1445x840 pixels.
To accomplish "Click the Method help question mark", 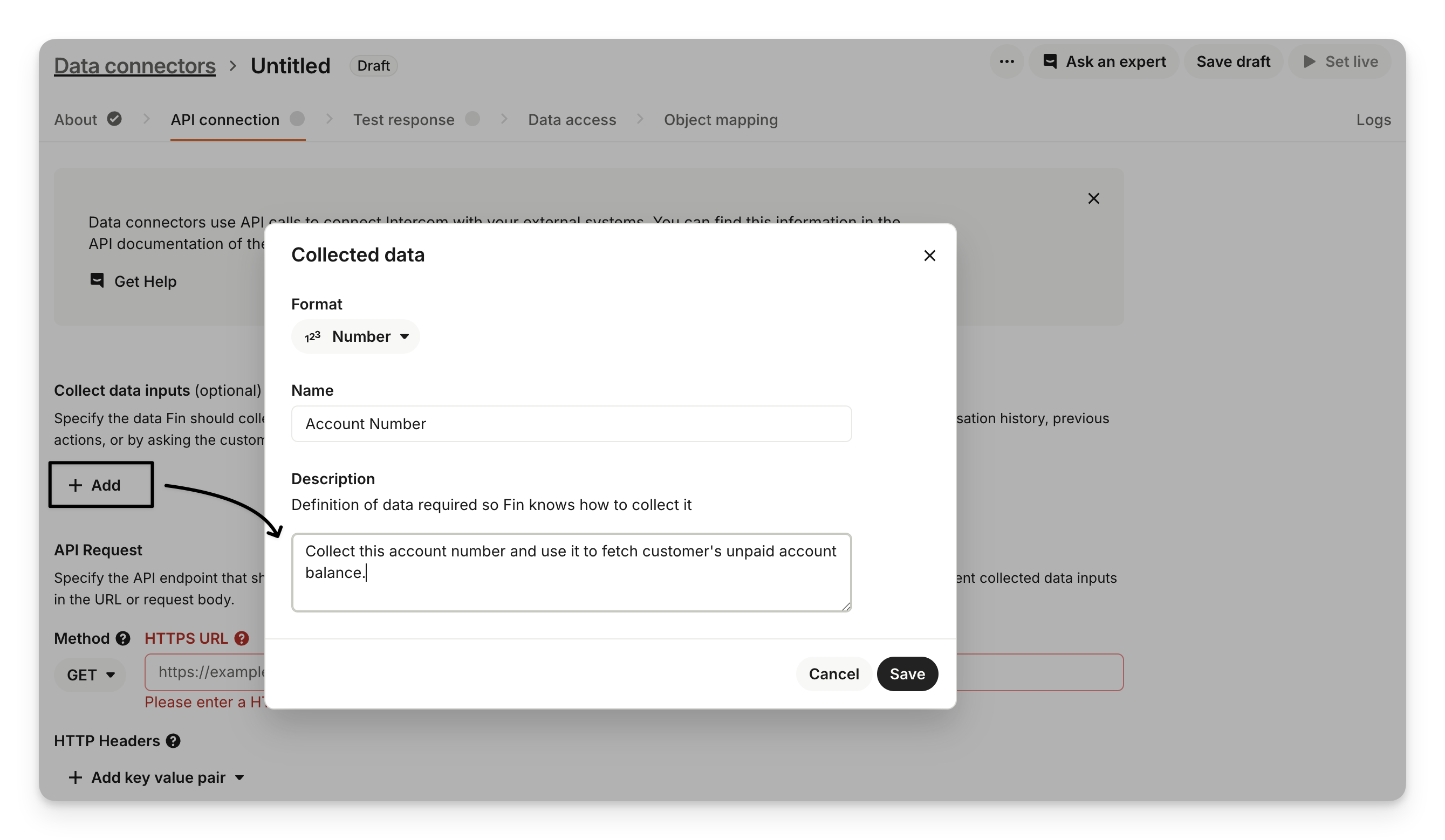I will (123, 638).
